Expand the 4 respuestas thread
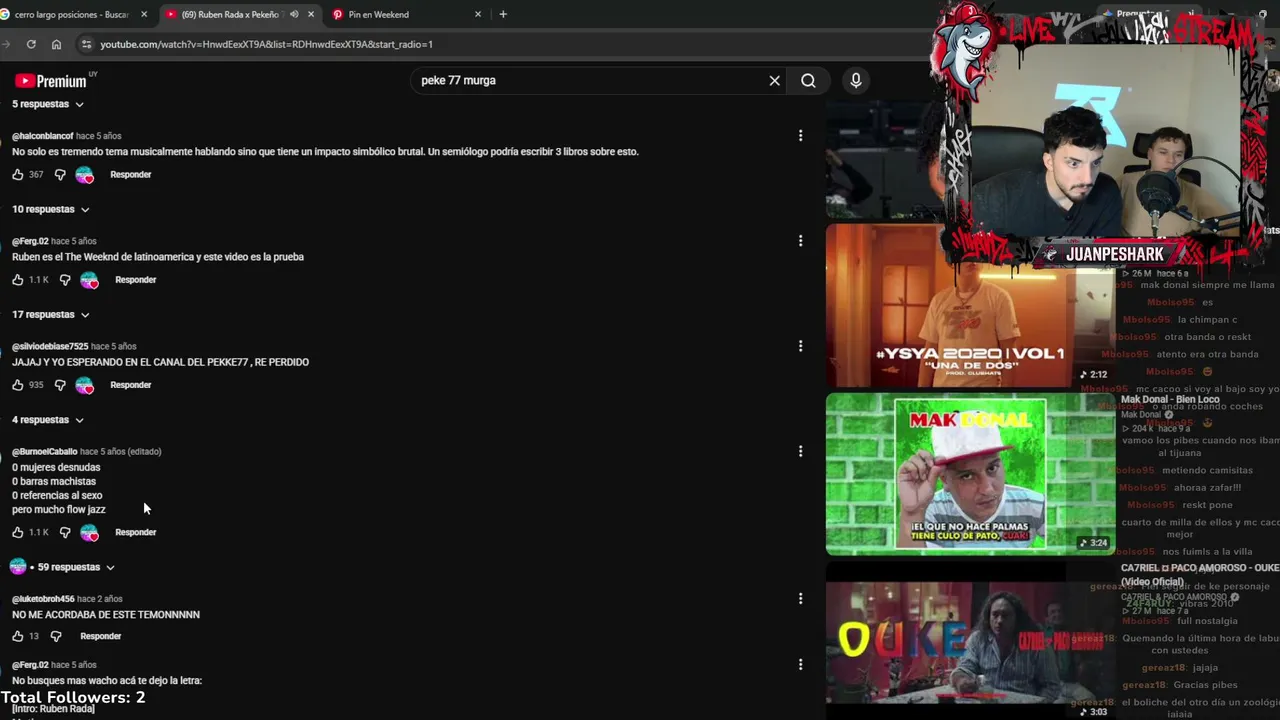This screenshot has width=1280, height=720. [48, 420]
